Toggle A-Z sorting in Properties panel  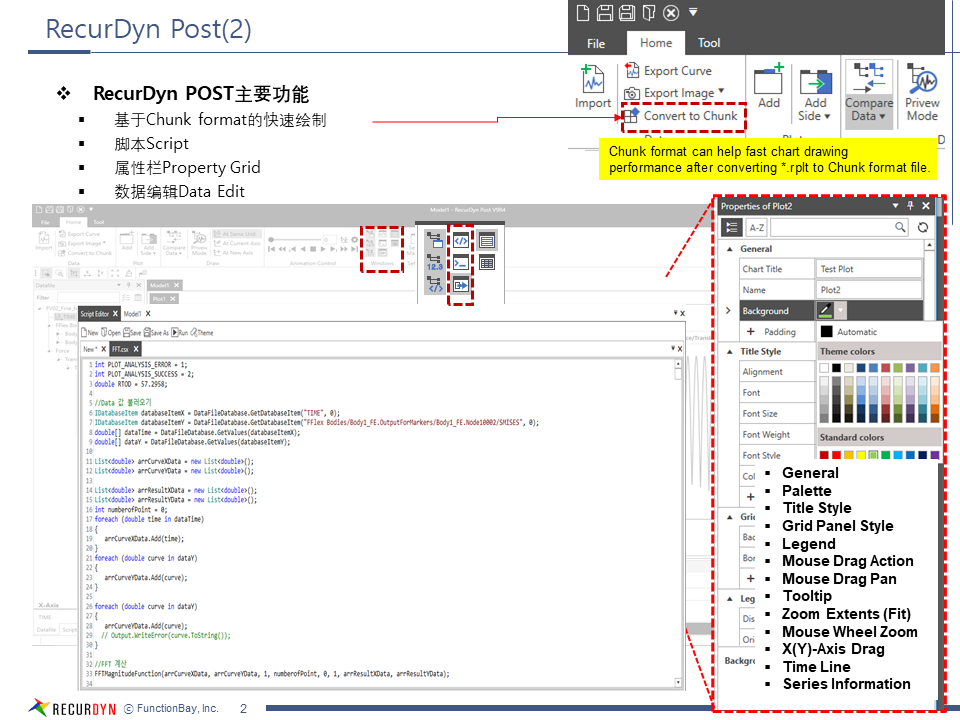pyautogui.click(x=757, y=228)
